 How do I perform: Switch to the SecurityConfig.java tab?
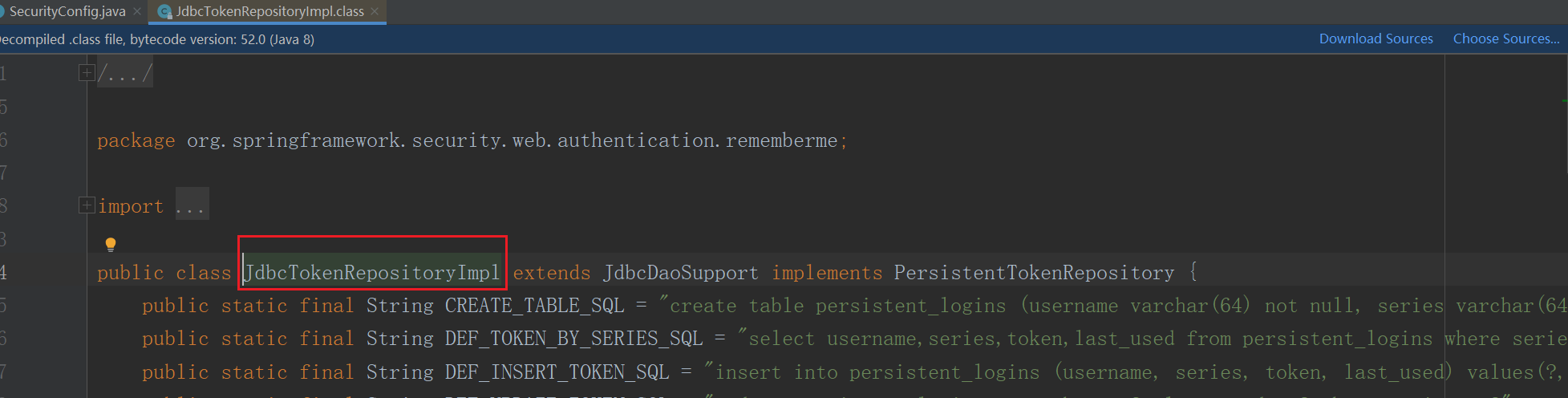pyautogui.click(x=67, y=11)
